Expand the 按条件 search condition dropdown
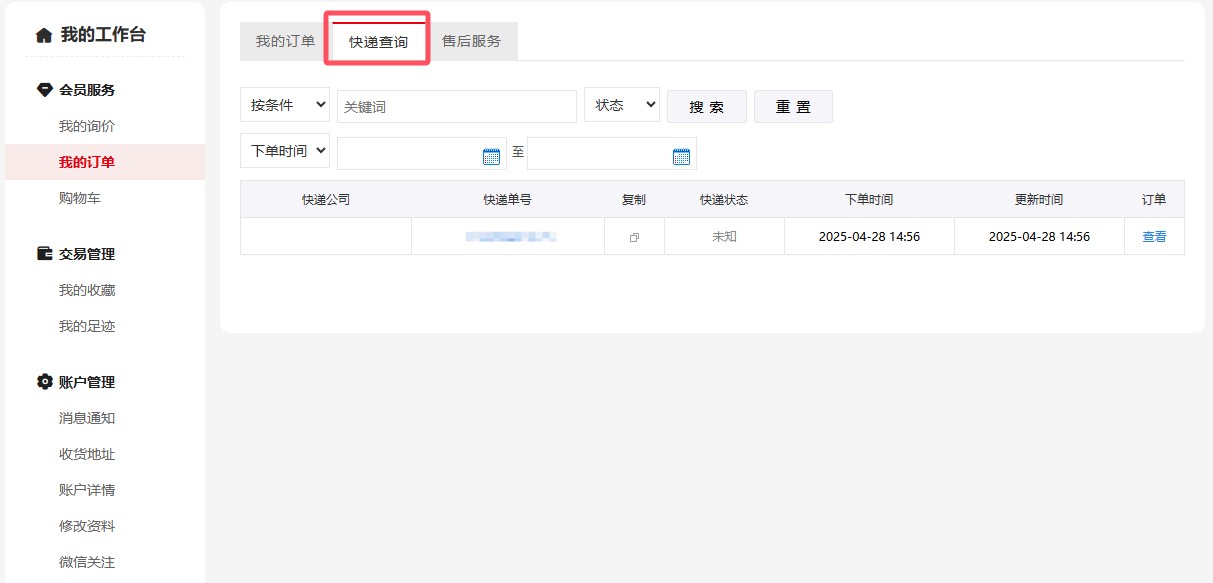 click(285, 105)
